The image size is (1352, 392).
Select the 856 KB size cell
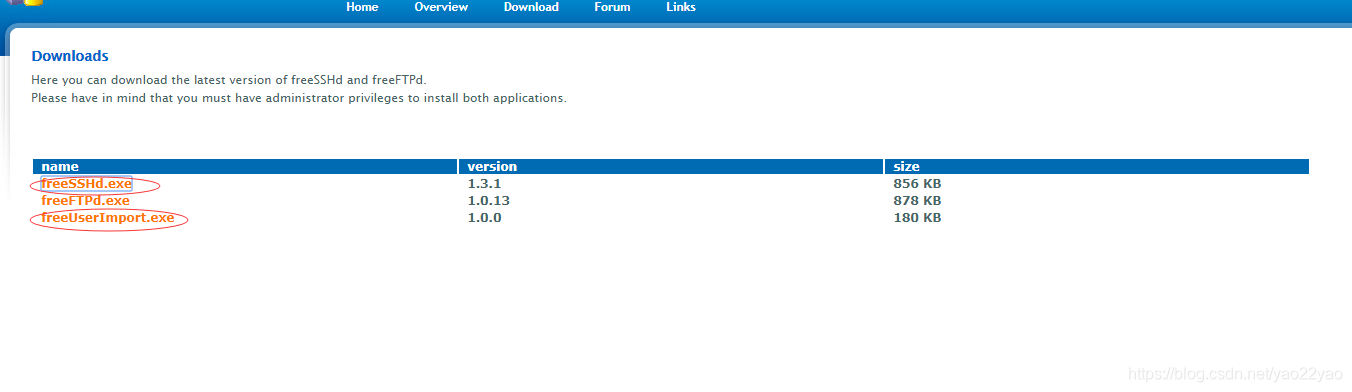pos(917,184)
